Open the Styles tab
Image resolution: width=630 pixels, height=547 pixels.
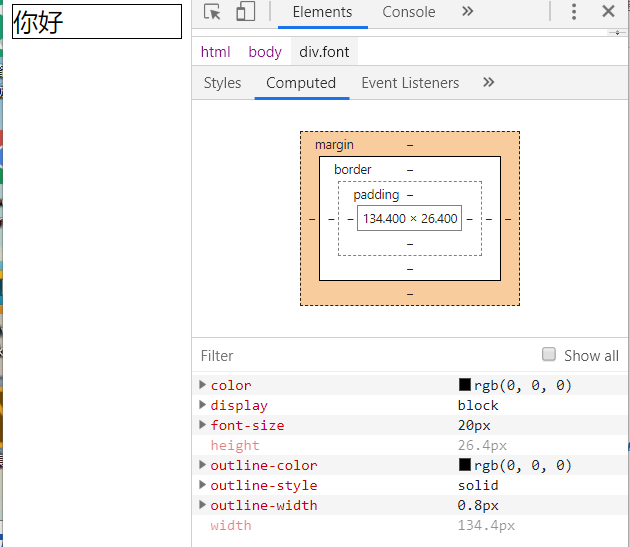222,83
